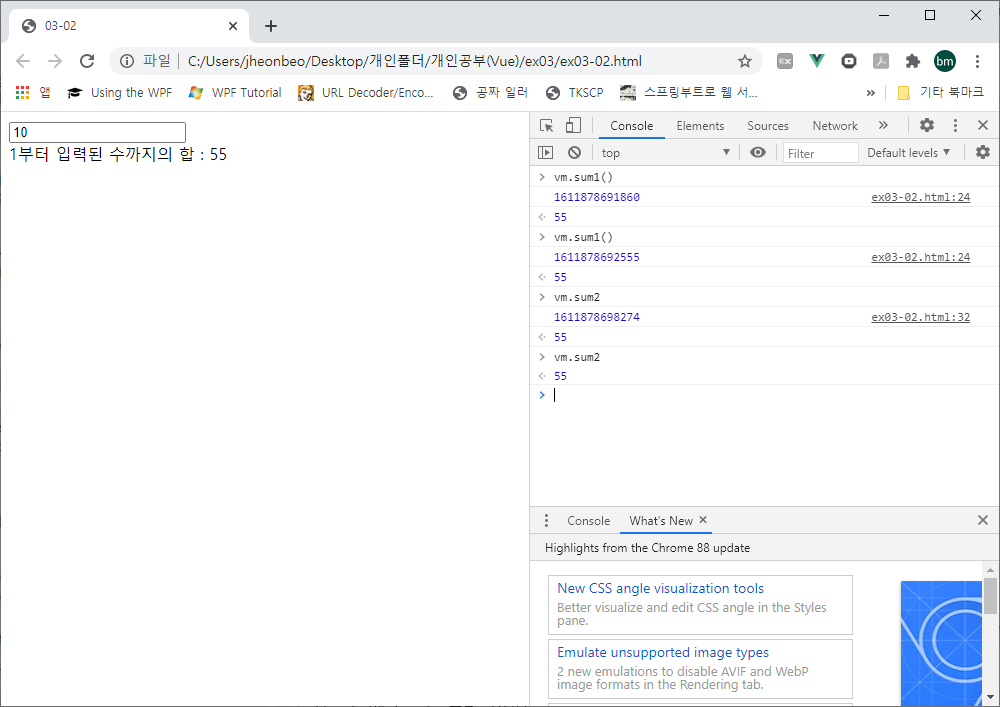This screenshot has height=707, width=1000.
Task: Open Emulate unsupported image types link
Action: pos(663,652)
